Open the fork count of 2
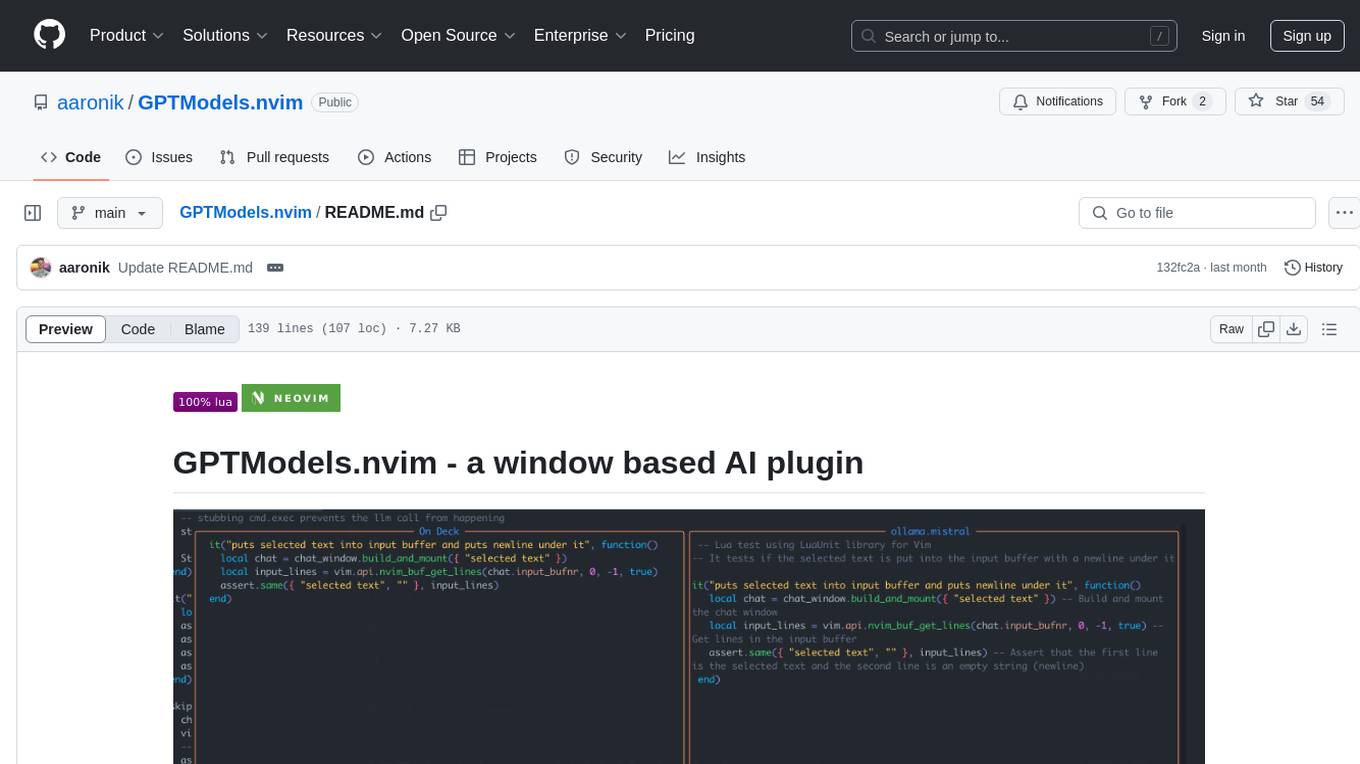This screenshot has width=1360, height=764. (1203, 101)
